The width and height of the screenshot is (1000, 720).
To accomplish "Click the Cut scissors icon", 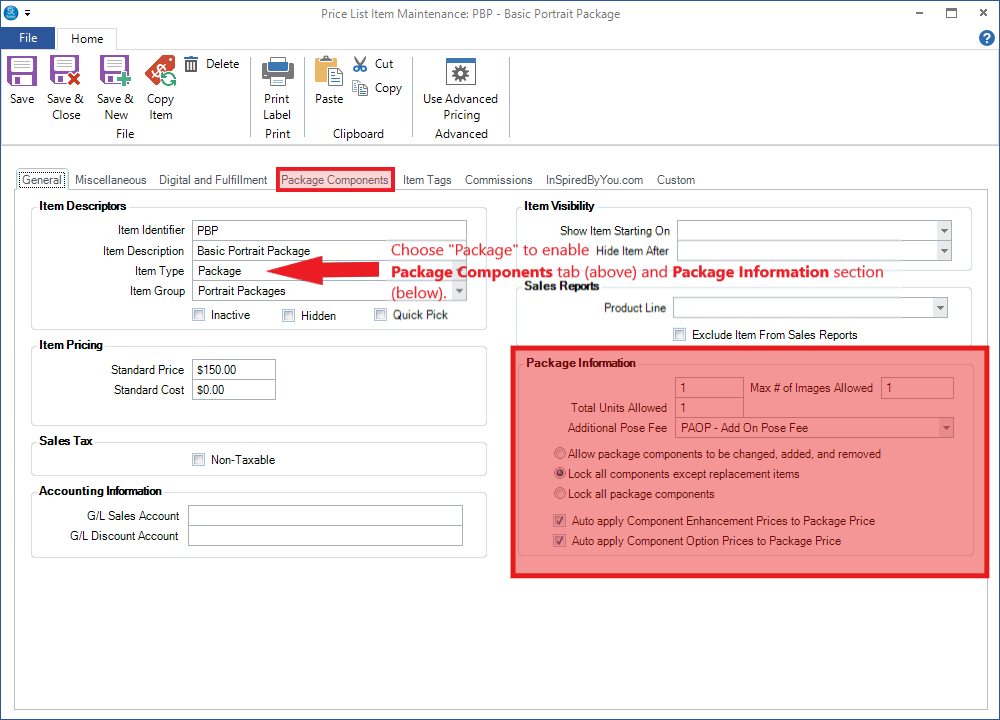I will coord(361,64).
